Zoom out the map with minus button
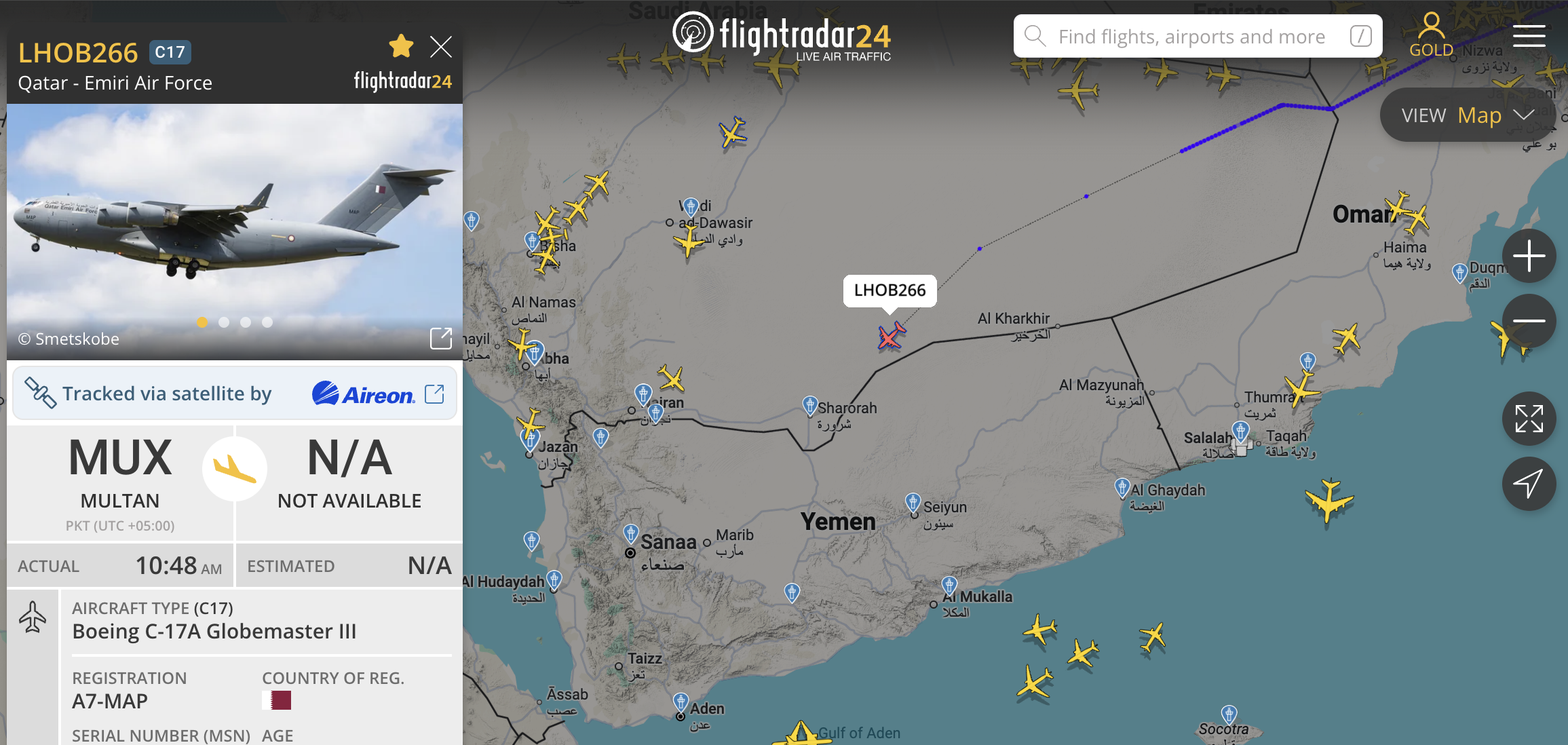The height and width of the screenshot is (745, 1568). tap(1529, 320)
